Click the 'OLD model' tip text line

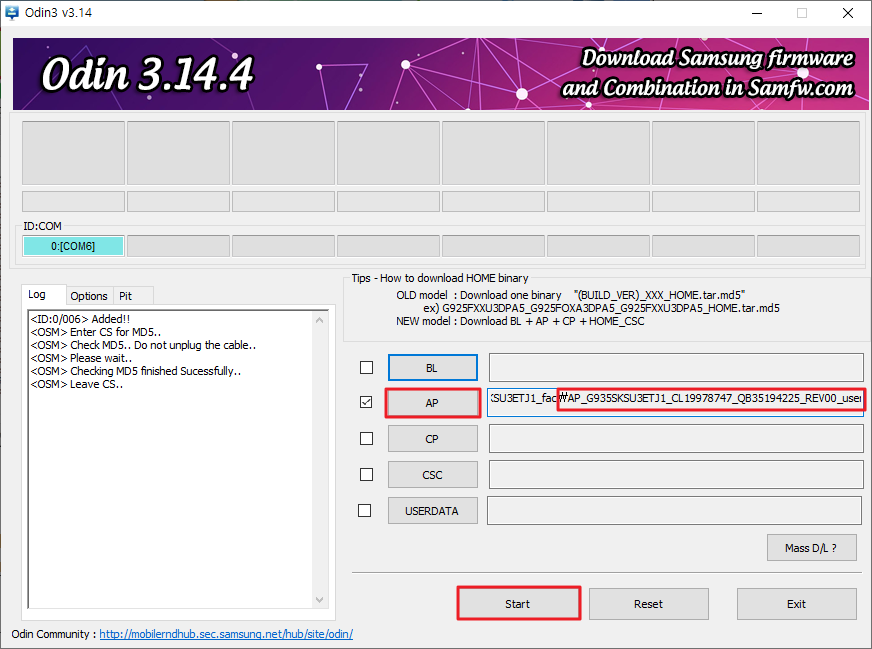(571, 295)
